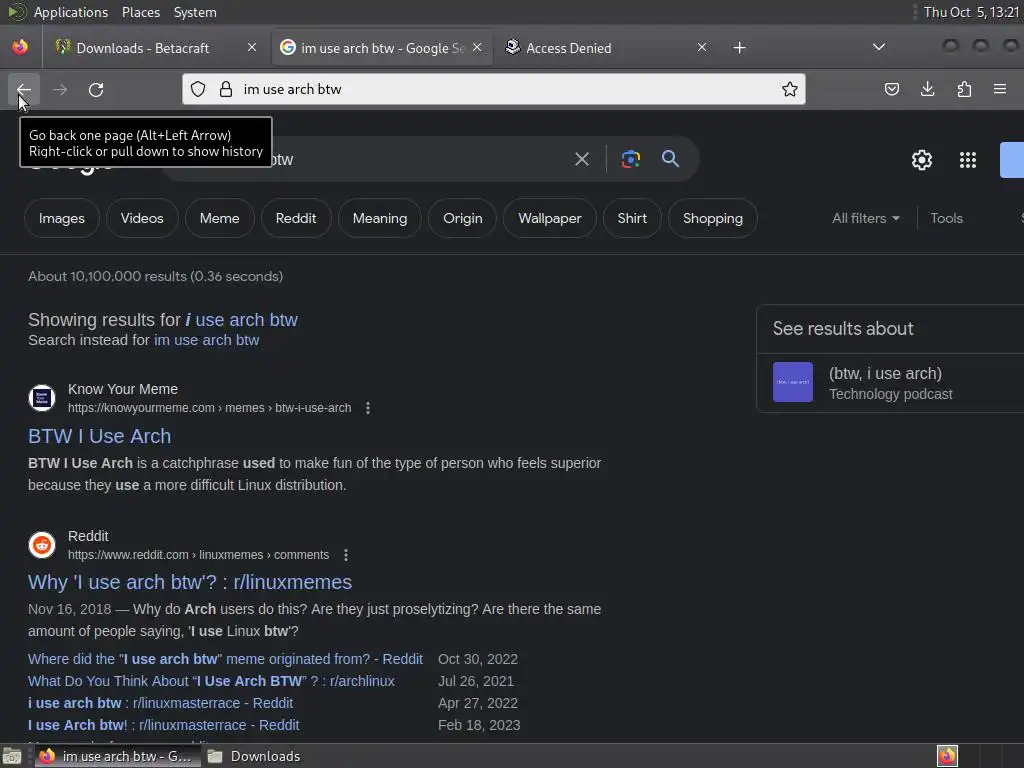Click the Firefox View icon in tab bar
The width and height of the screenshot is (1024, 768).
click(x=20, y=48)
